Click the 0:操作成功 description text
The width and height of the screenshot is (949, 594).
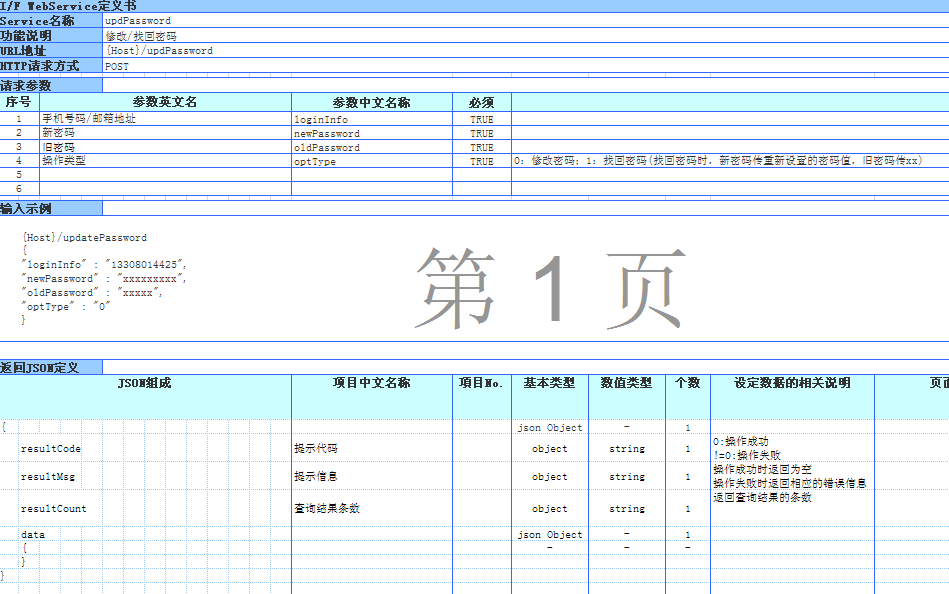pyautogui.click(x=741, y=441)
